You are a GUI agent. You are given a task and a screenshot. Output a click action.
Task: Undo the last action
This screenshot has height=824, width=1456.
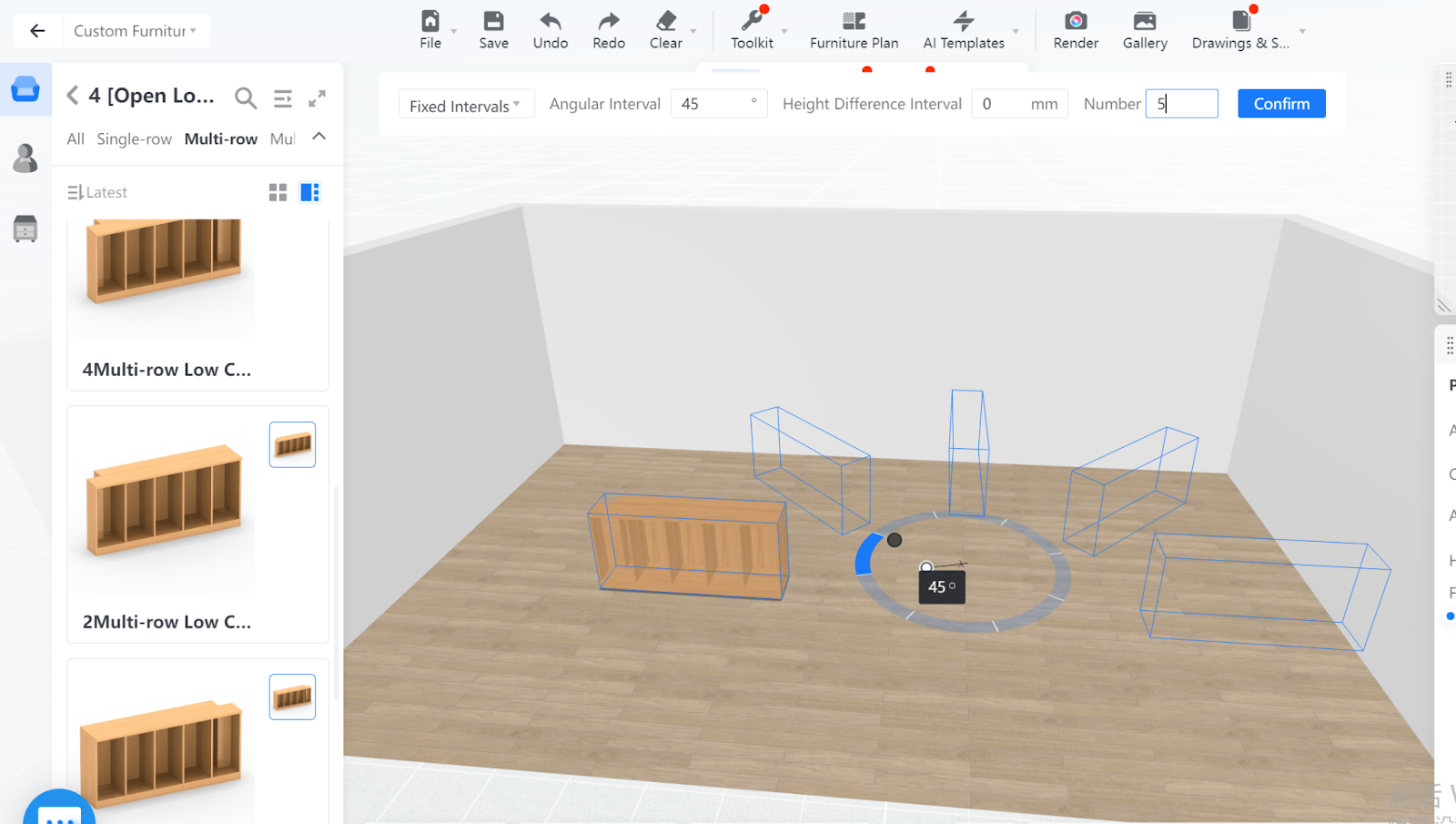(550, 29)
